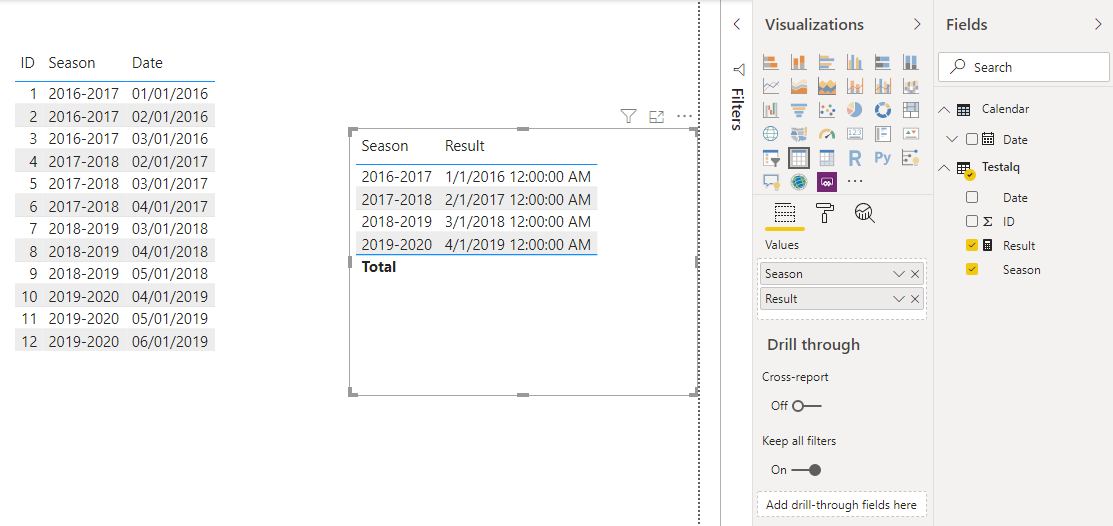Tick the Calendar Date hierarchy checkbox
The height and width of the screenshot is (526, 1113).
point(972,139)
